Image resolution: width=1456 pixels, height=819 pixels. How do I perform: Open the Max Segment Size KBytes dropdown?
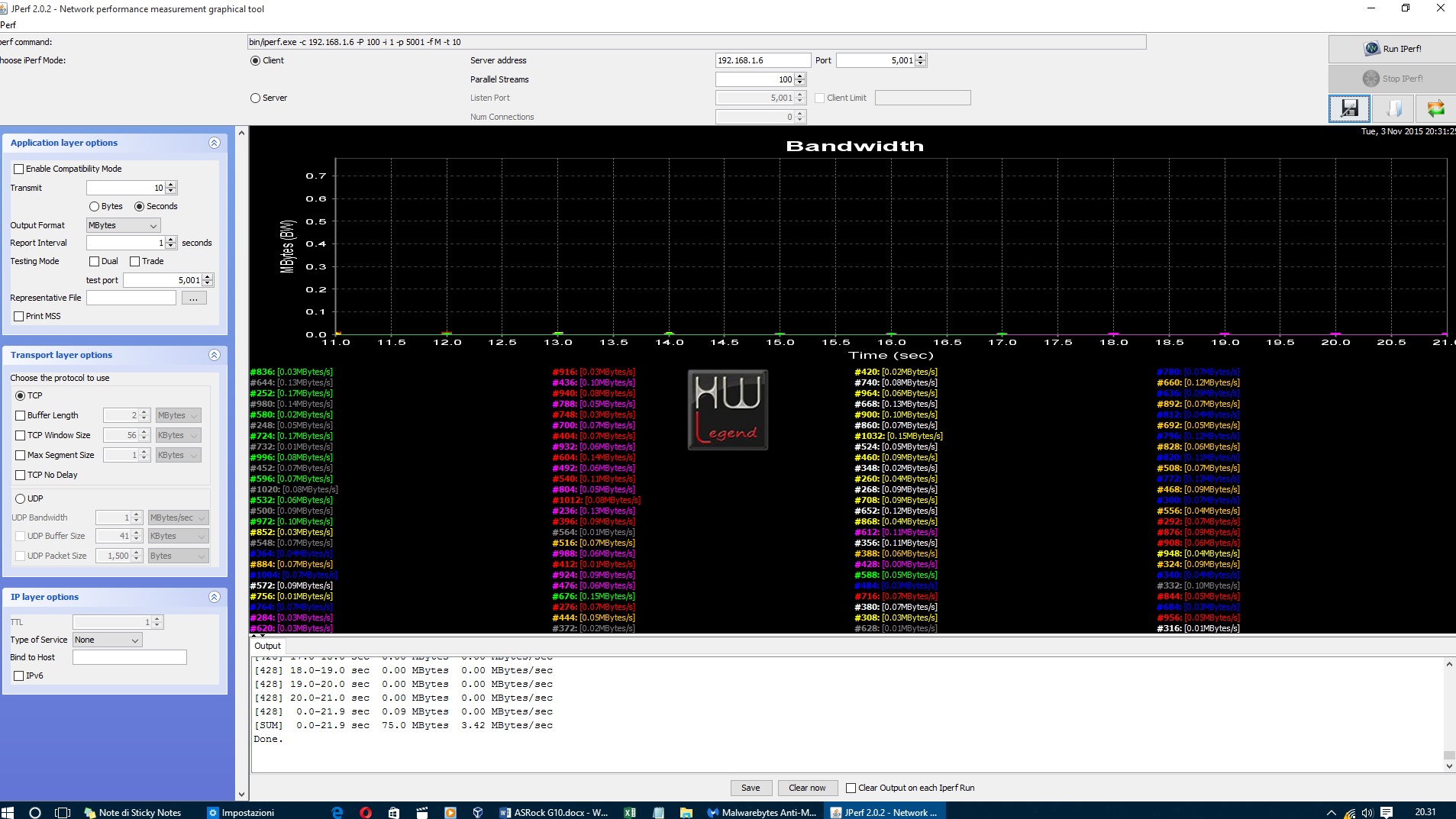coord(178,455)
